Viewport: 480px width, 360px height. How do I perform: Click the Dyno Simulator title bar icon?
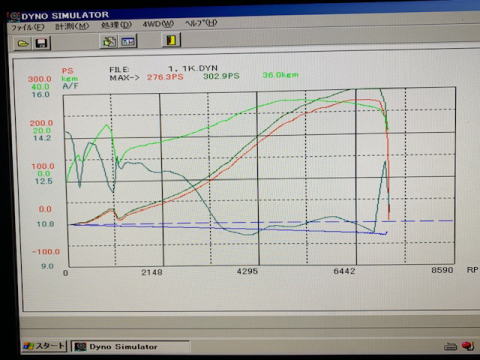tap(14, 16)
